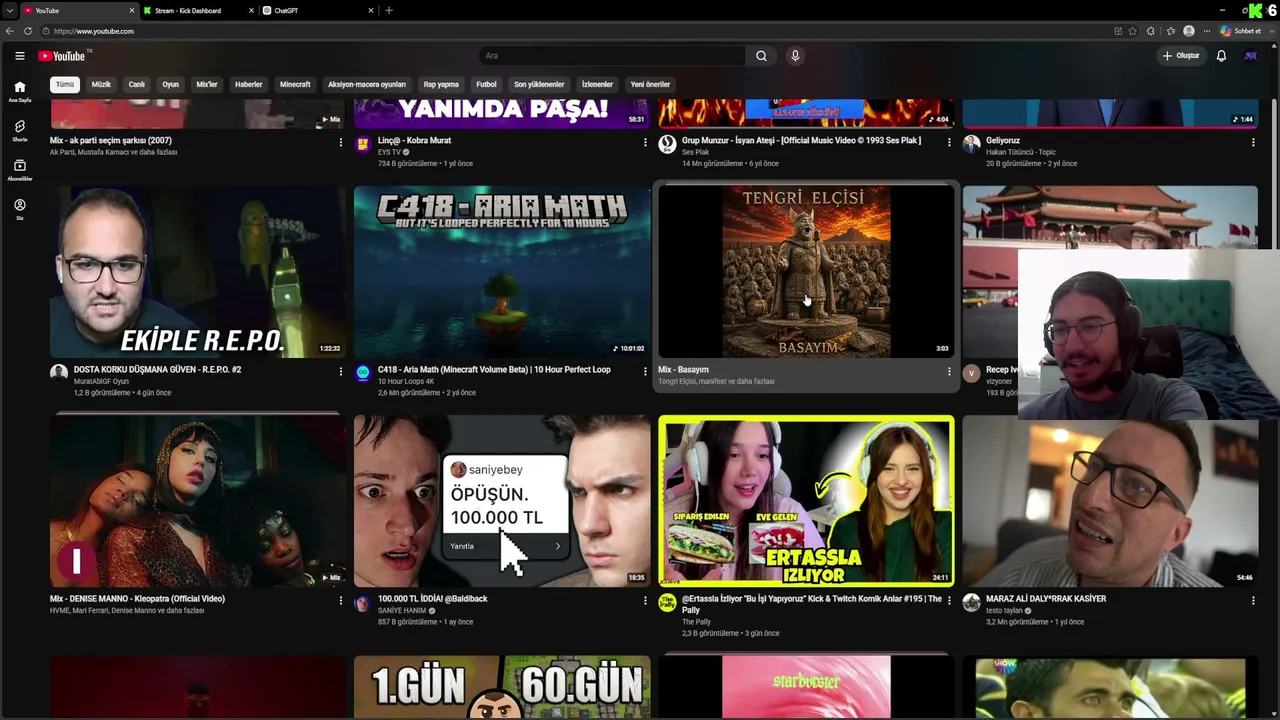Select the İzlenenler filter chip
Viewport: 1280px width, 720px height.
coord(597,85)
